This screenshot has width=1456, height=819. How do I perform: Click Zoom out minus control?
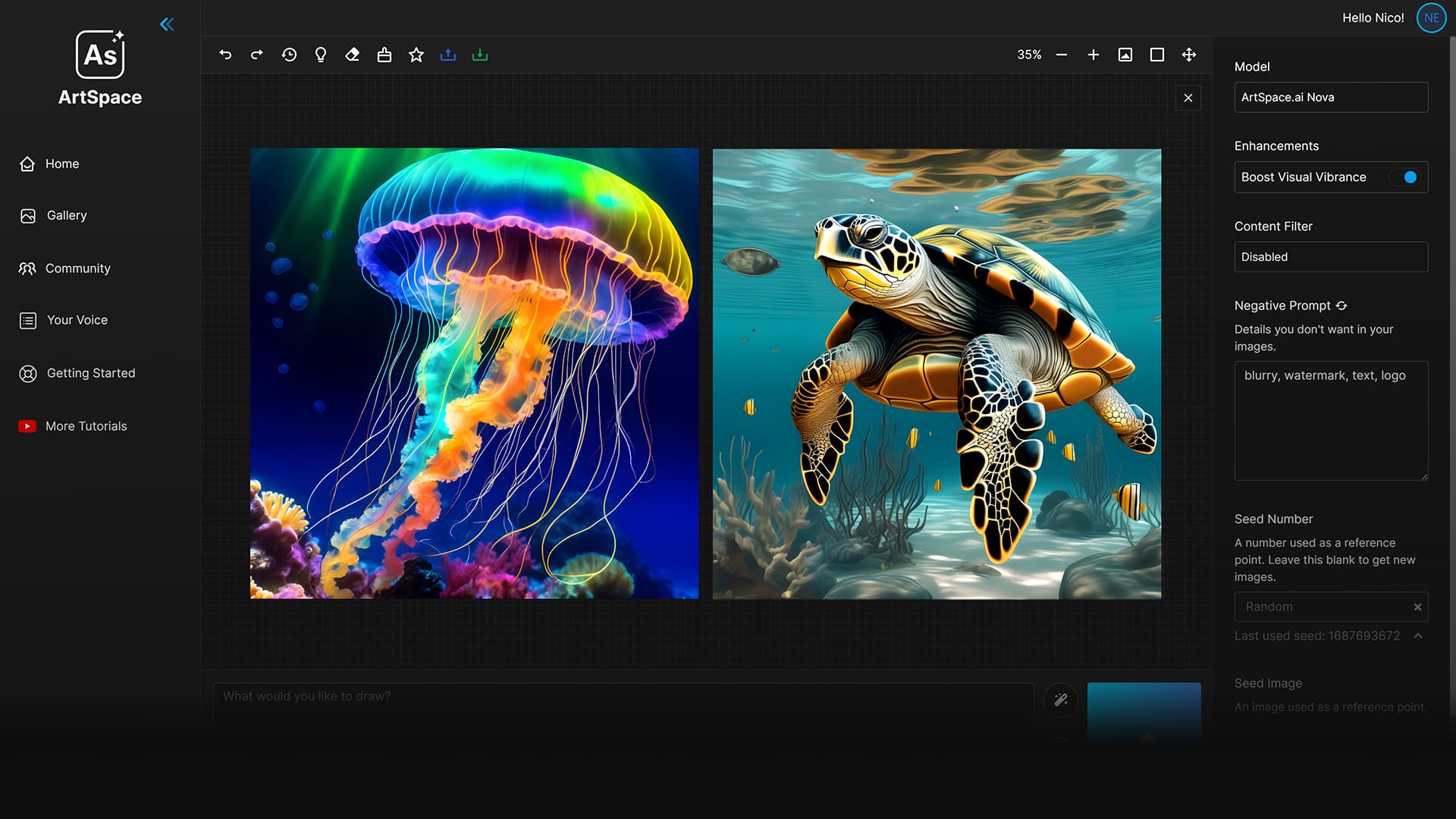pos(1061,55)
